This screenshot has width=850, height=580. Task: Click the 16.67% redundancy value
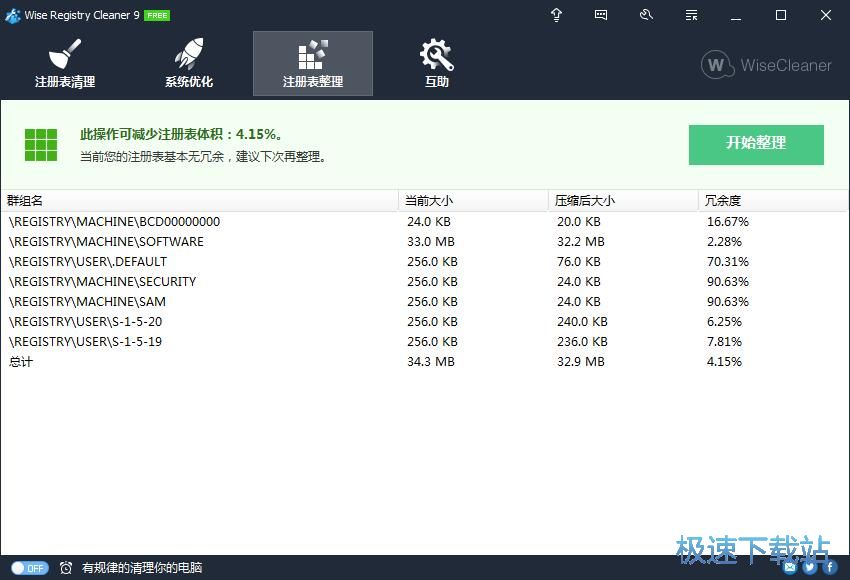coord(727,222)
